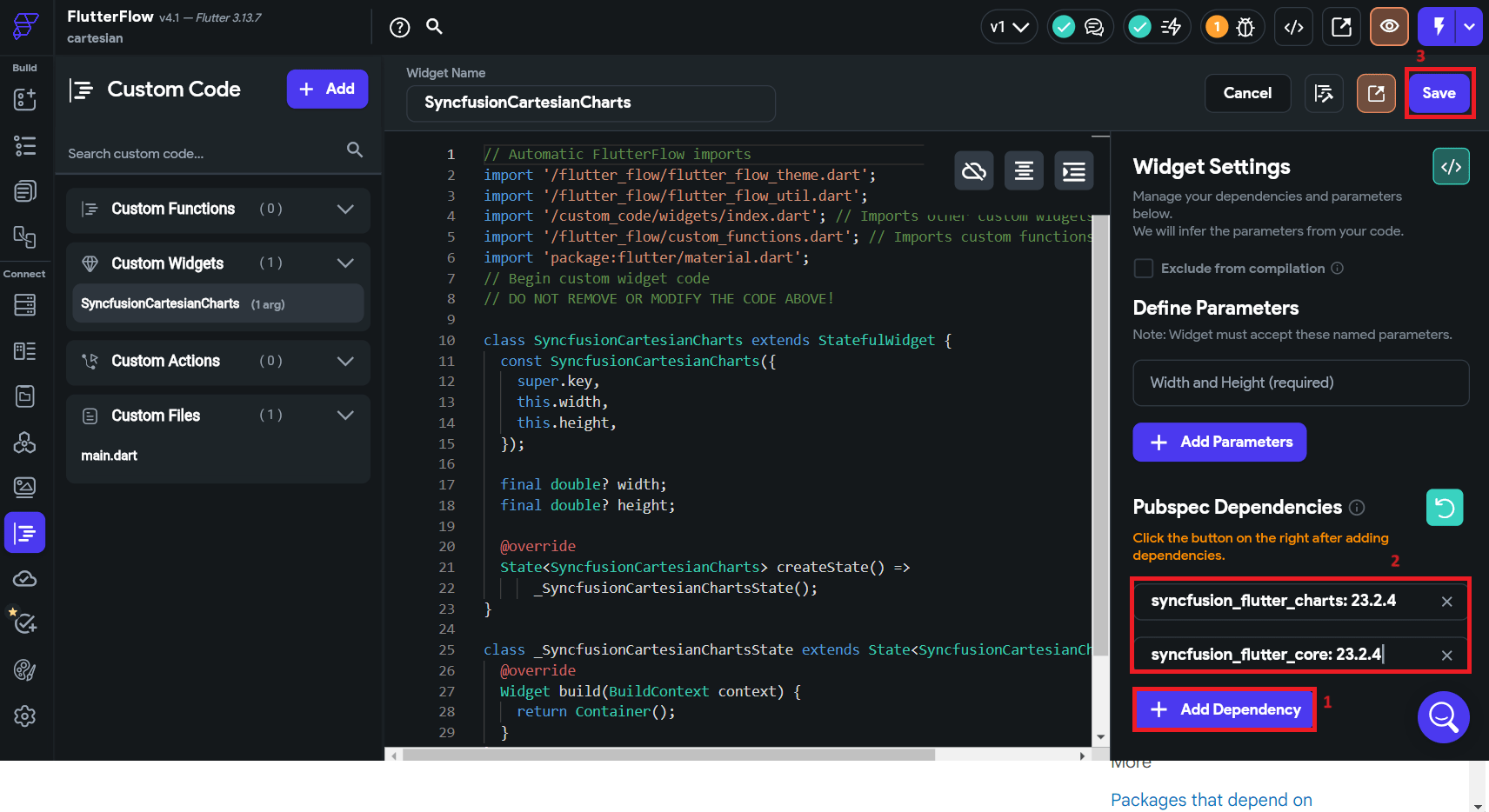
Task: Click the Widget Name input field
Action: click(x=591, y=103)
